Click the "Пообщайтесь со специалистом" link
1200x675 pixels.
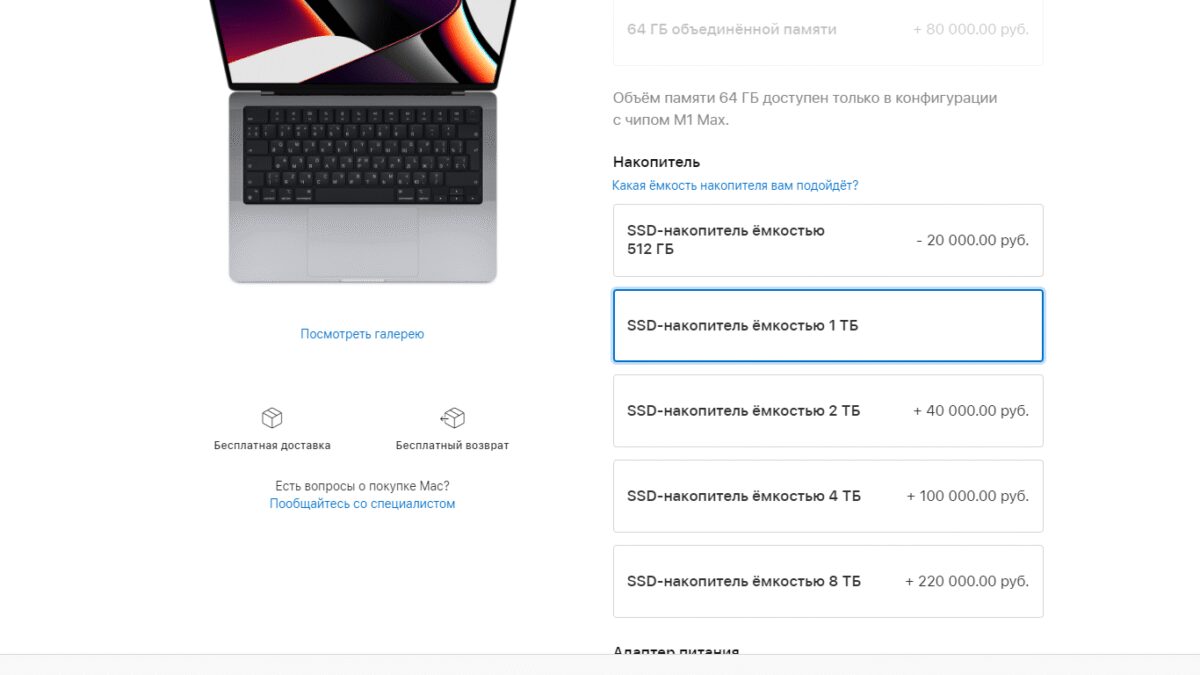362,504
